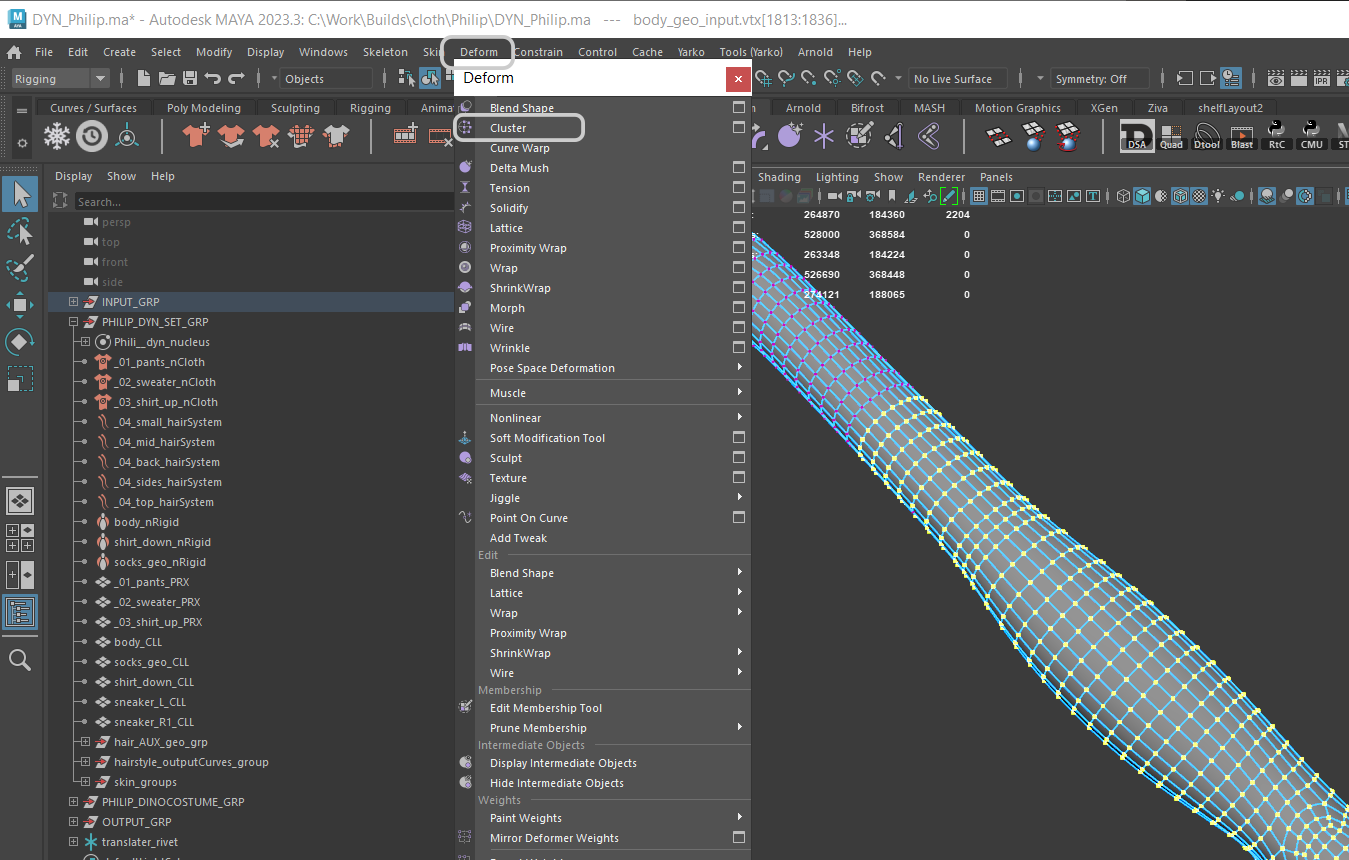Image resolution: width=1349 pixels, height=860 pixels.
Task: Click the Blast playblast shelf icon
Action: coord(1242,136)
